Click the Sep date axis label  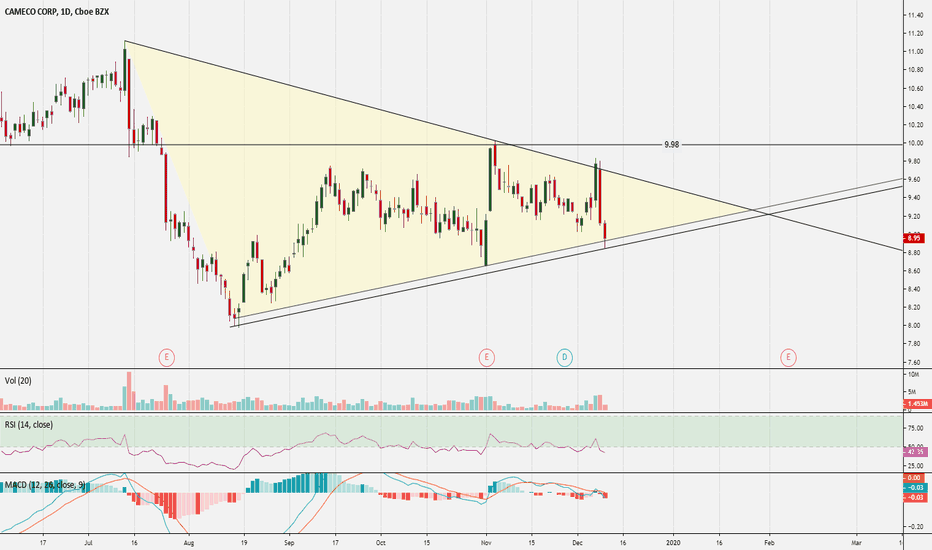289,542
